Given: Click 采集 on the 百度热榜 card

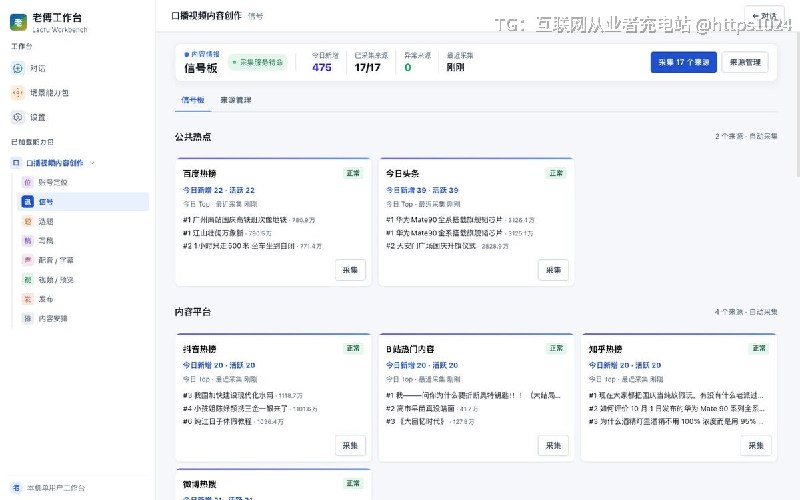Looking at the screenshot, I should point(350,270).
